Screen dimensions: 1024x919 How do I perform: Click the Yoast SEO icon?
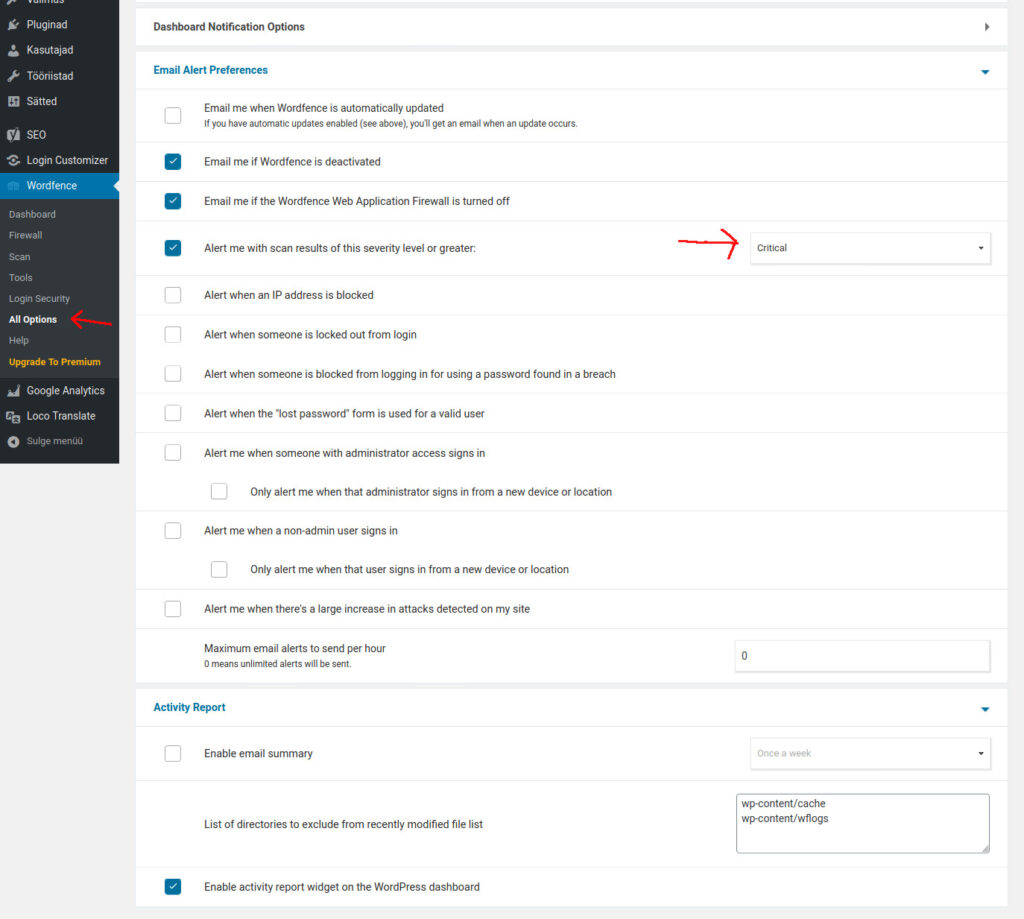[x=13, y=135]
